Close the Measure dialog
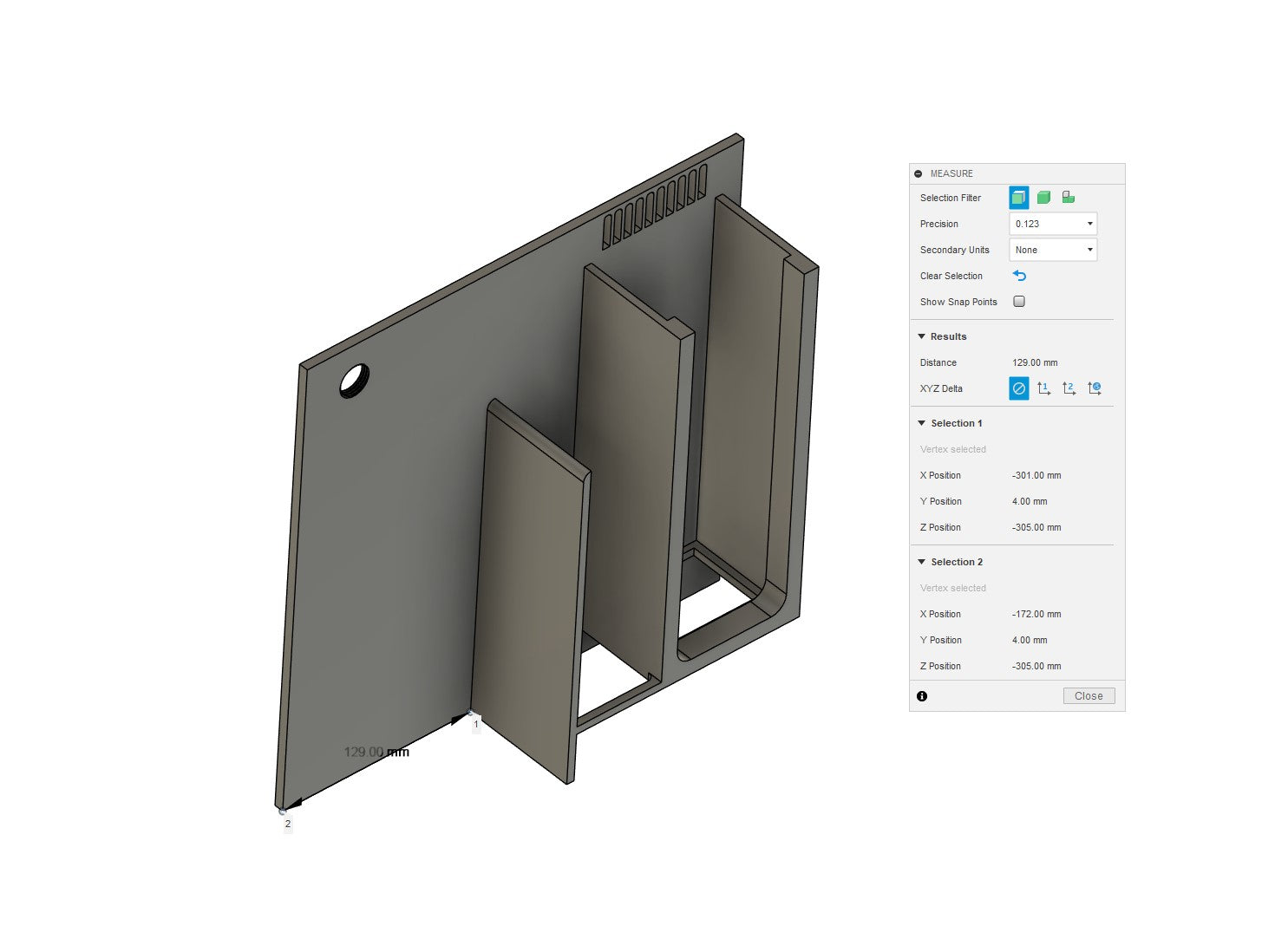1275x952 pixels. click(1089, 696)
